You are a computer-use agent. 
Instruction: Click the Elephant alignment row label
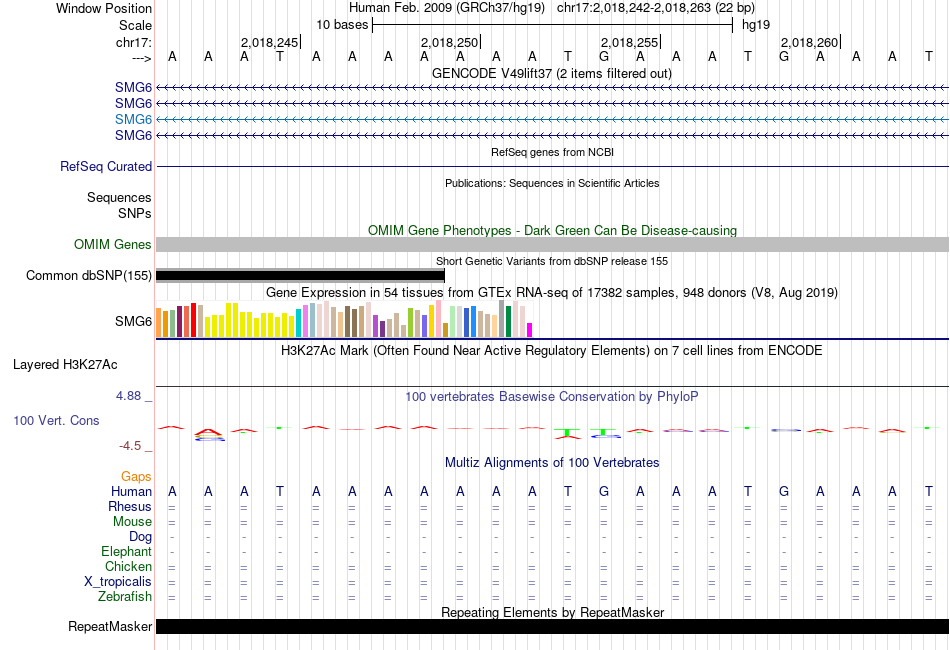click(126, 551)
